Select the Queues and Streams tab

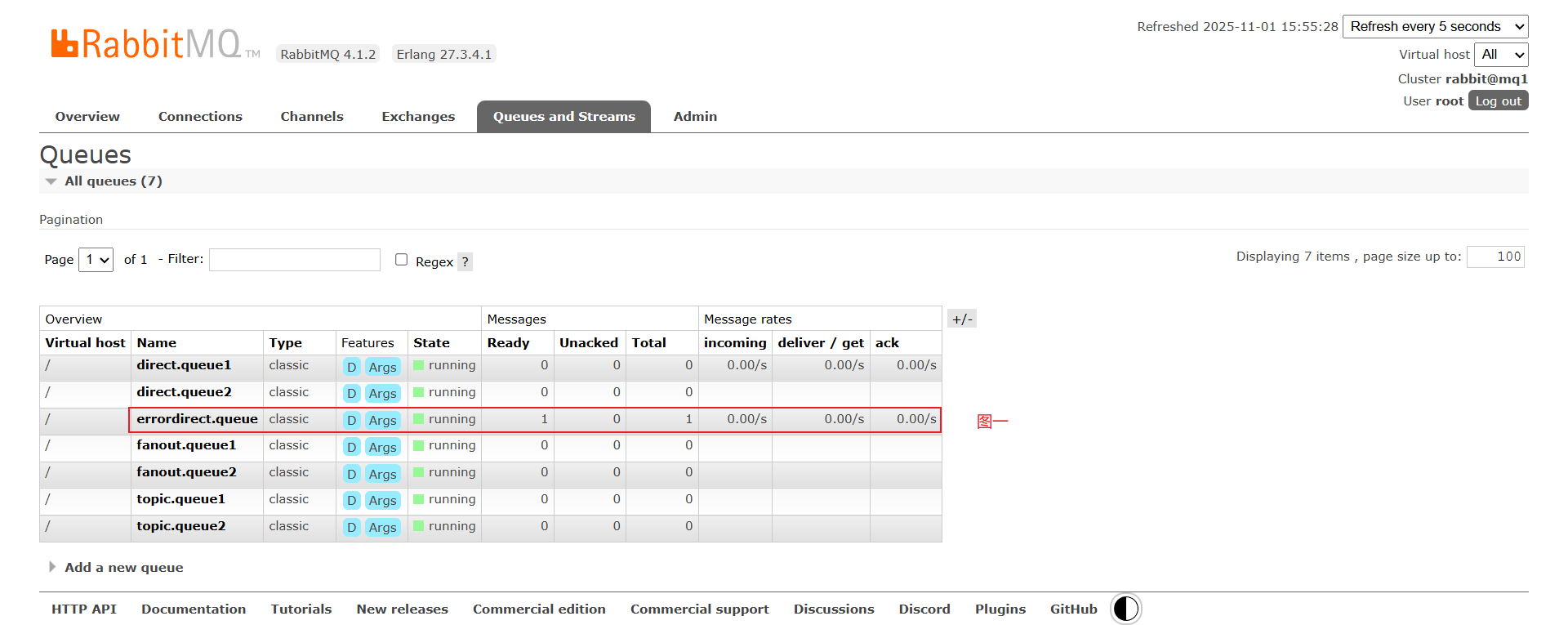pyautogui.click(x=563, y=116)
